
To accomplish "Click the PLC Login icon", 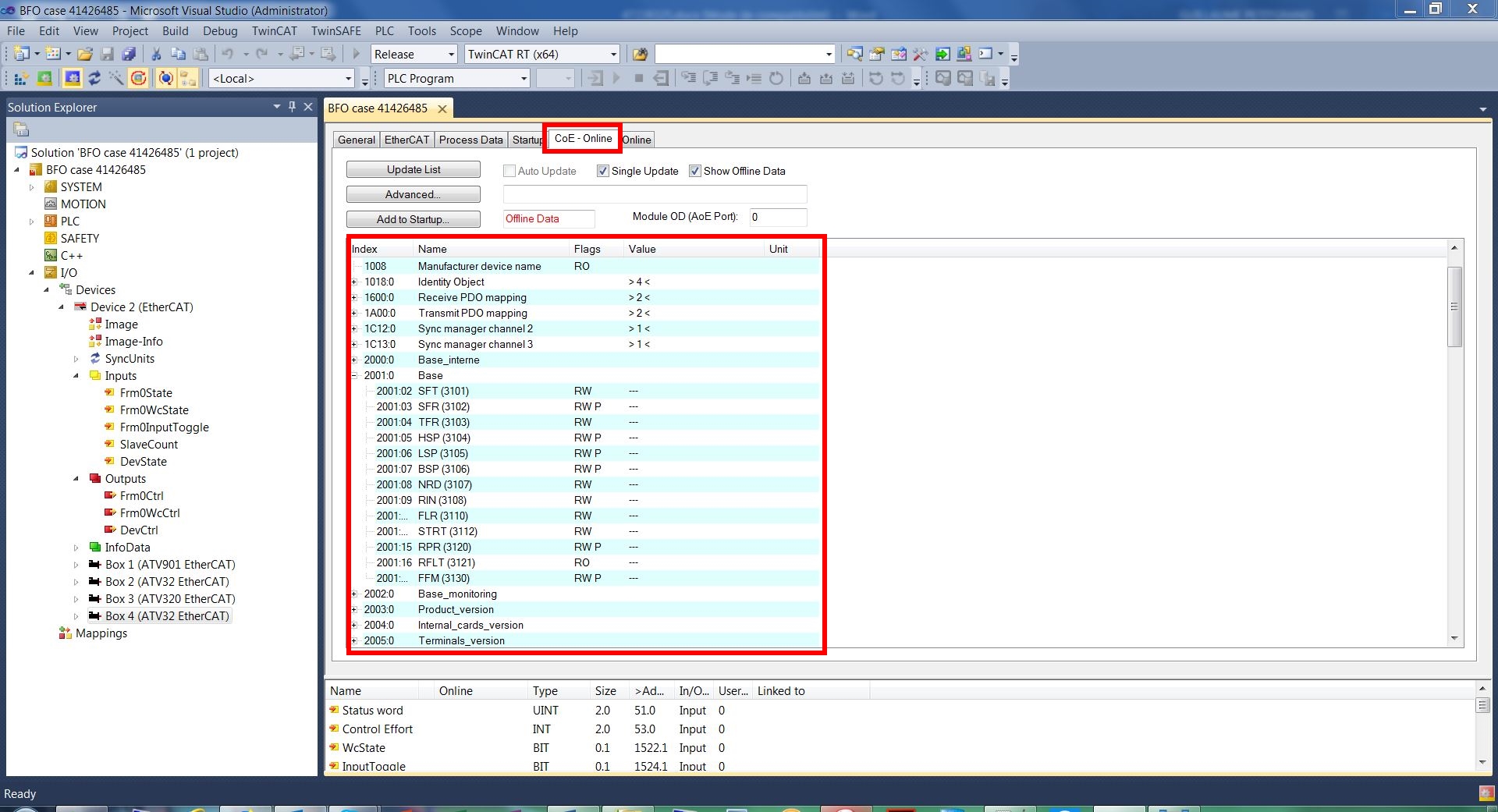I will [x=595, y=78].
